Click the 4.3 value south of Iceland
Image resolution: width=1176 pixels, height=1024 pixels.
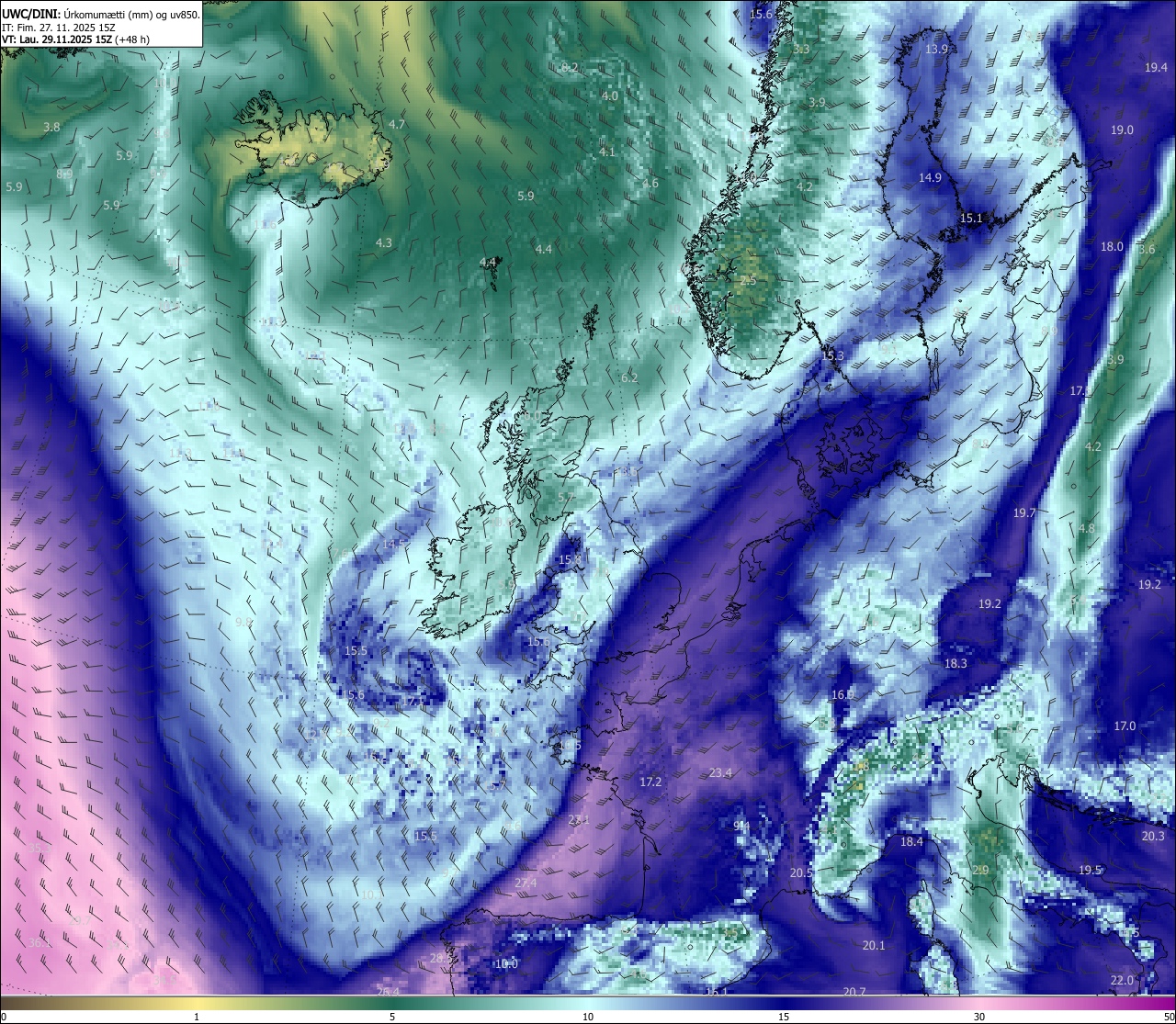pyautogui.click(x=384, y=242)
